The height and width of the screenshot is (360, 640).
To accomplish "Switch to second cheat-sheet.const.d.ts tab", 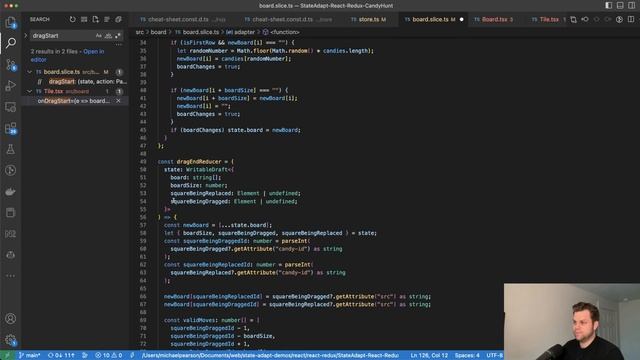I will [x=288, y=19].
